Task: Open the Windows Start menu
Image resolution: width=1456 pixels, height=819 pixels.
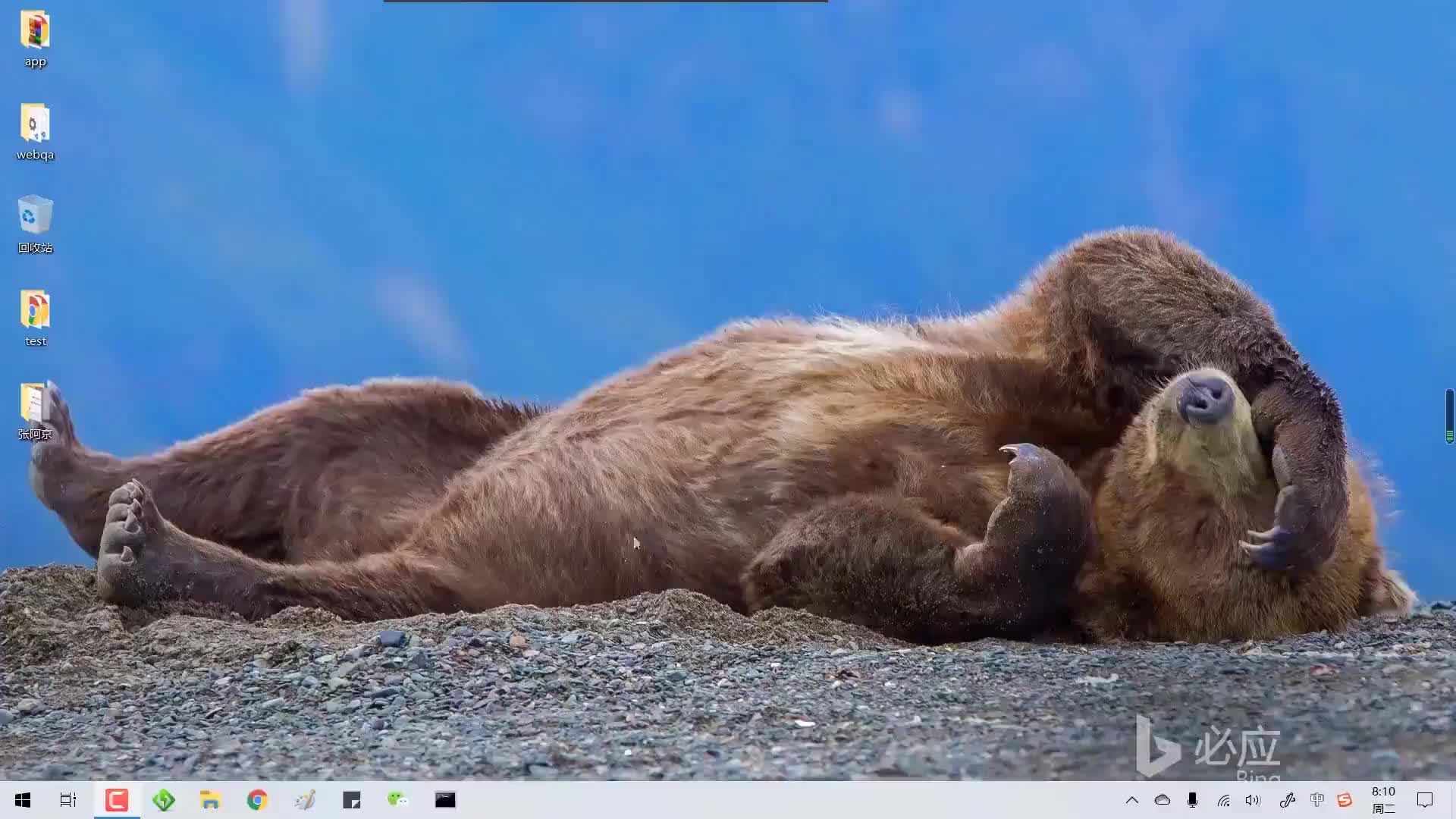Action: [23, 800]
